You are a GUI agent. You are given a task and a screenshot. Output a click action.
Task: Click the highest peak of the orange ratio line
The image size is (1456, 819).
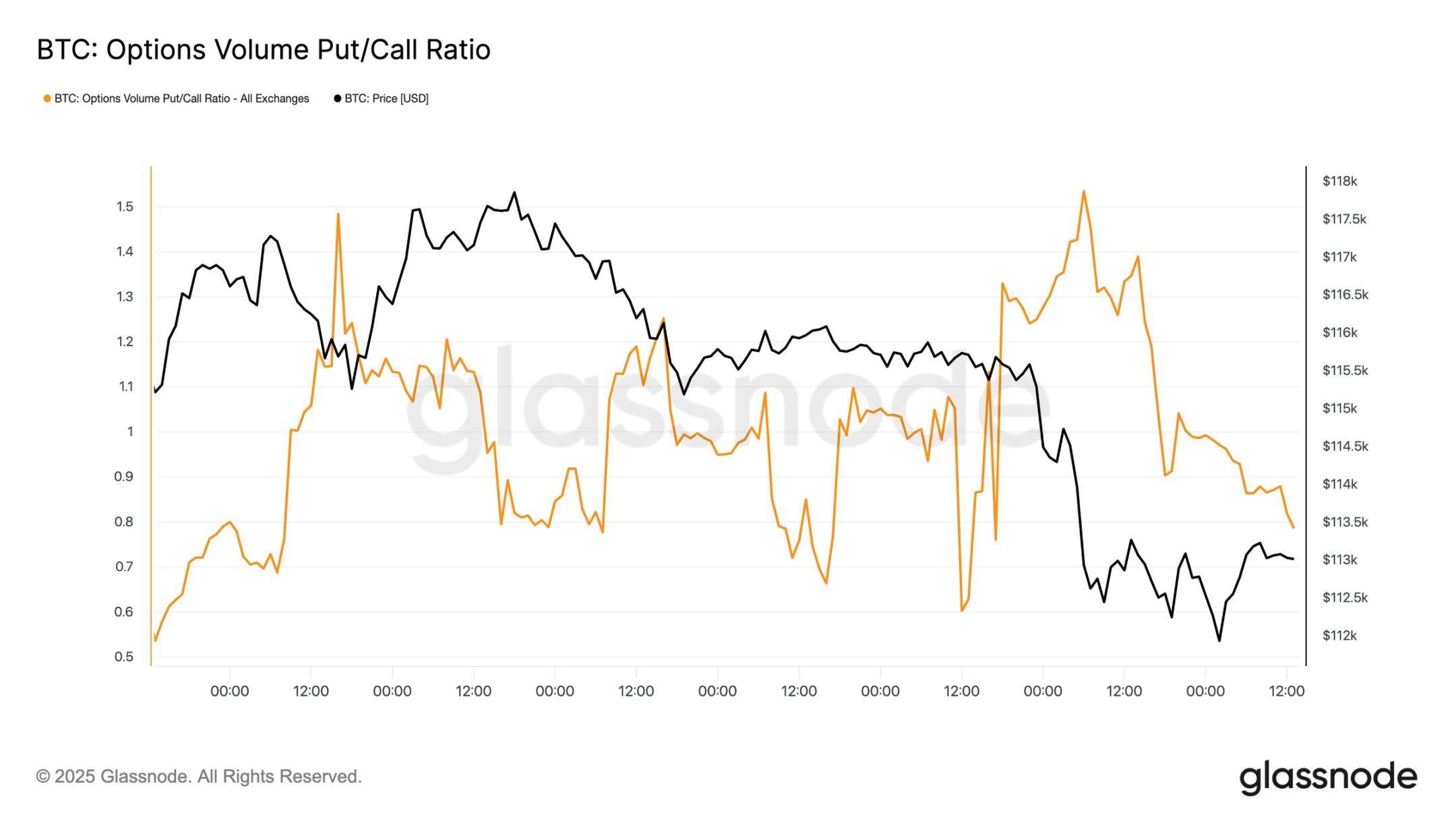coord(1083,191)
